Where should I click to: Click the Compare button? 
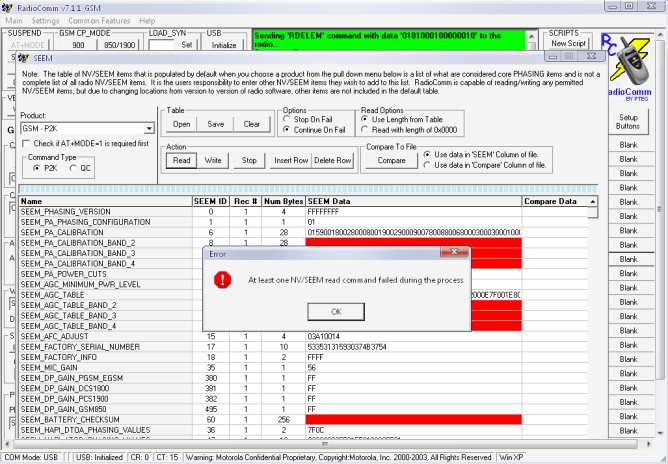[x=391, y=160]
